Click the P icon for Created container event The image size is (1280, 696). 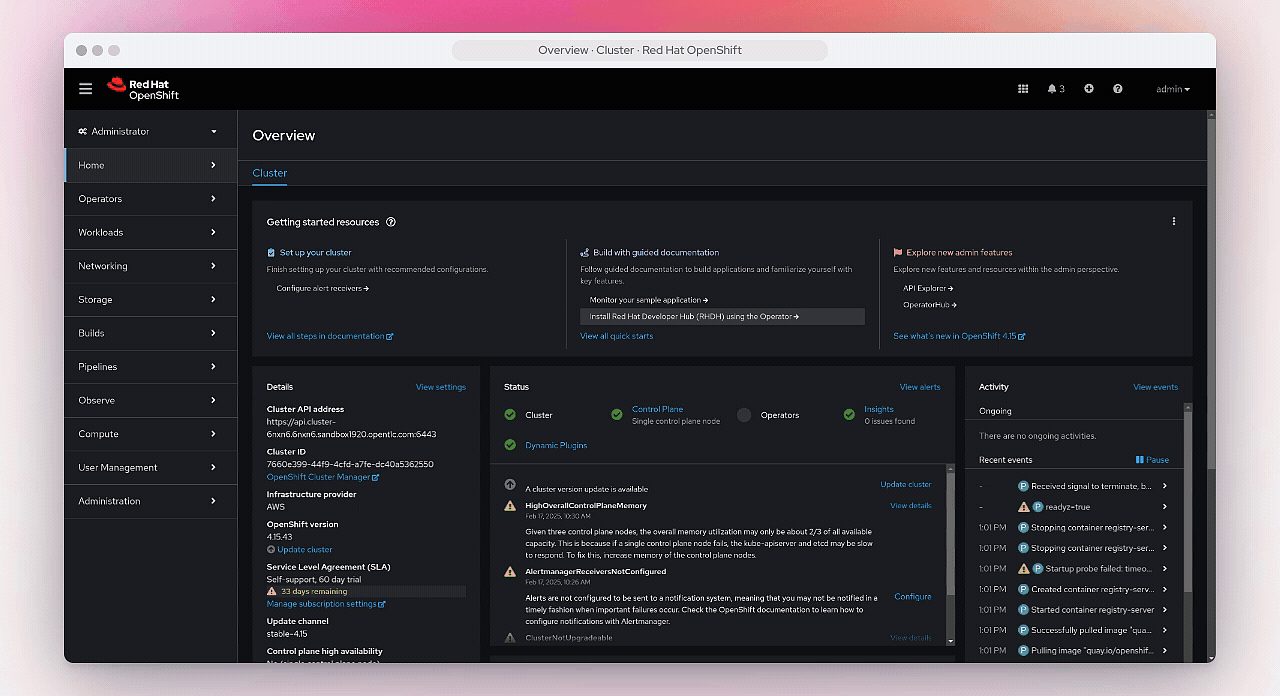(1023, 589)
